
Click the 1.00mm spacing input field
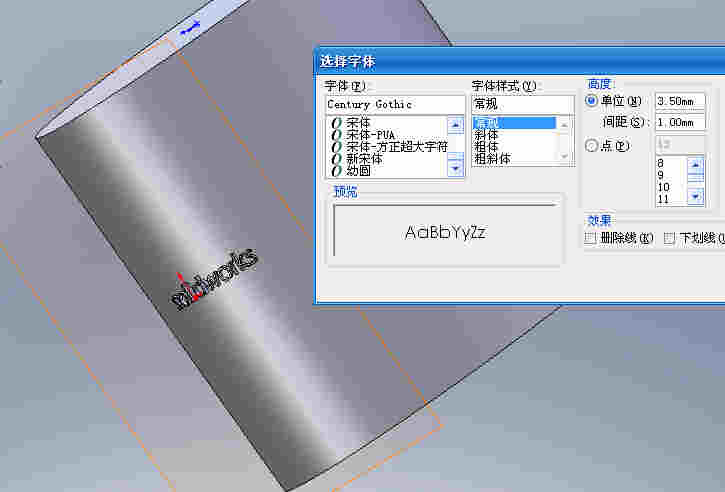(x=680, y=123)
